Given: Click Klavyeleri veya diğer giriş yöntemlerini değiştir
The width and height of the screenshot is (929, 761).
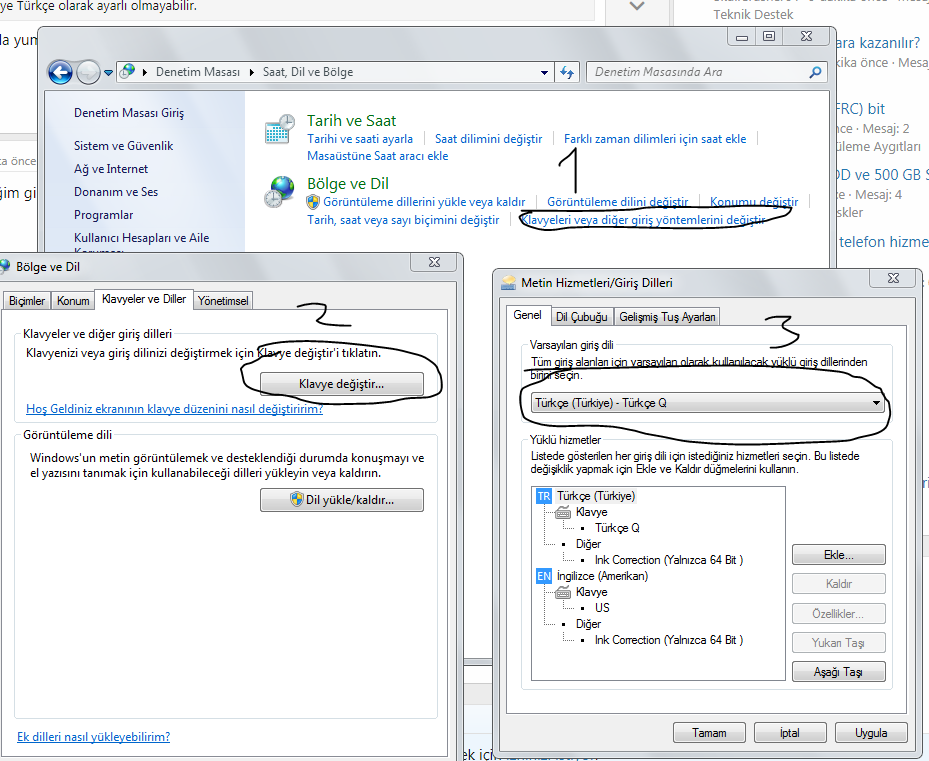Looking at the screenshot, I should pos(643,220).
